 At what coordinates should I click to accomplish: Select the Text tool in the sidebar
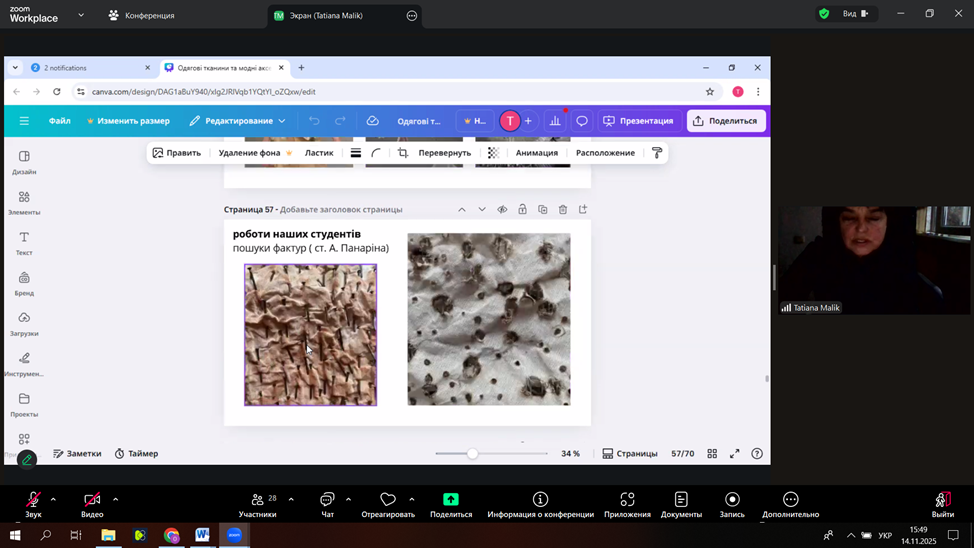tap(24, 243)
